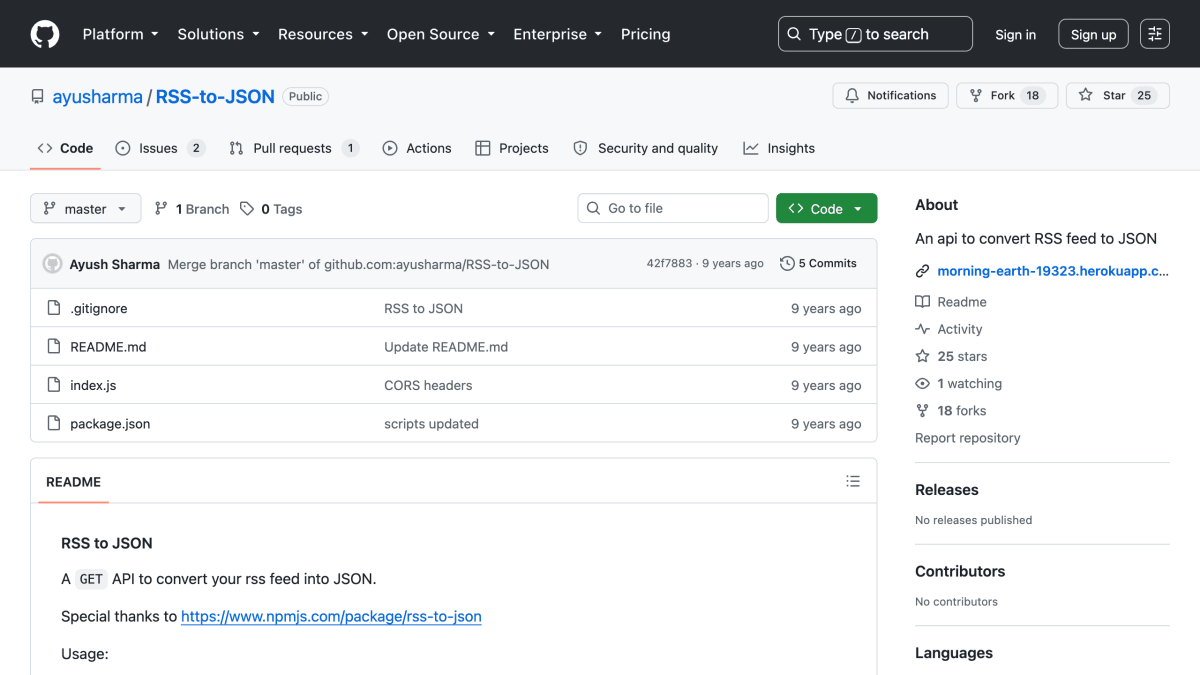Click the branch icon beside 1 Branch
The image size is (1200, 675).
161,209
